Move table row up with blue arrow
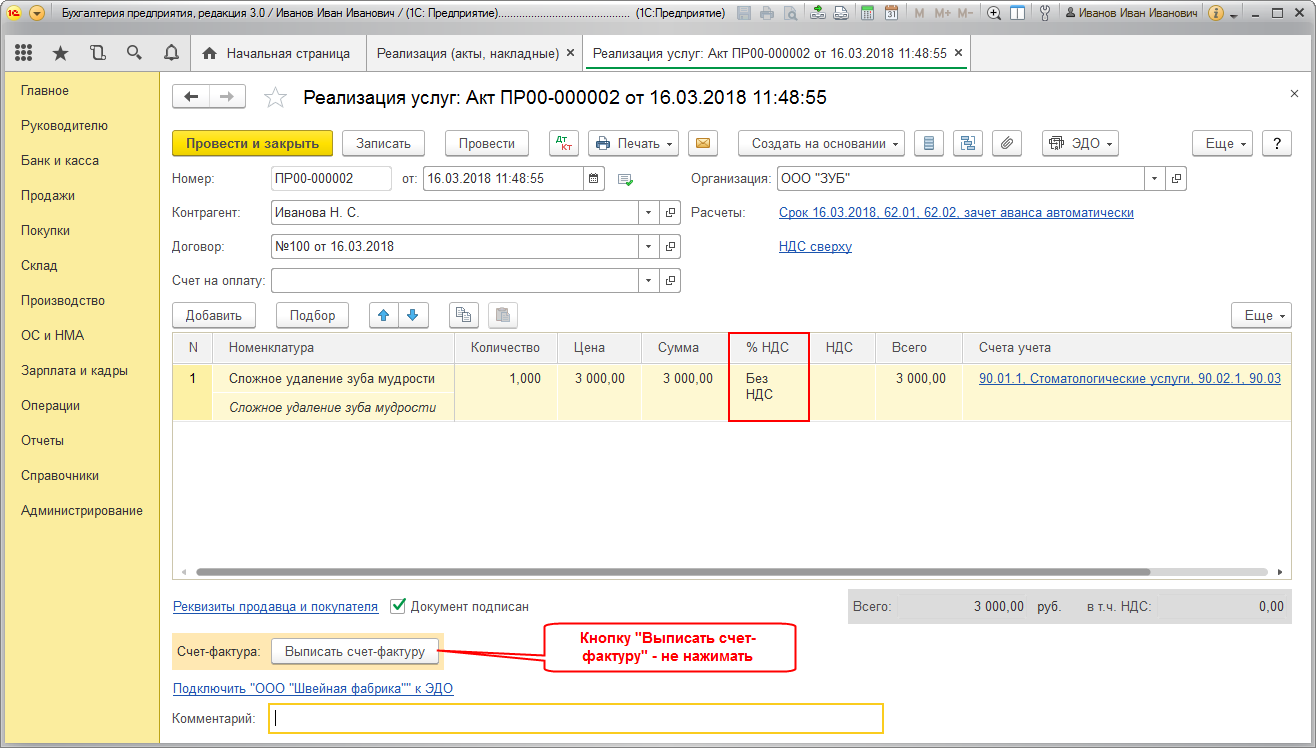The image size is (1316, 748). point(383,315)
